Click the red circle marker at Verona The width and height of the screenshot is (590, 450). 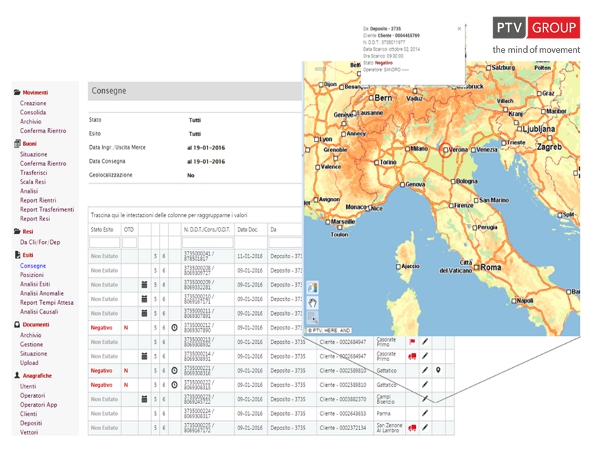click(446, 150)
